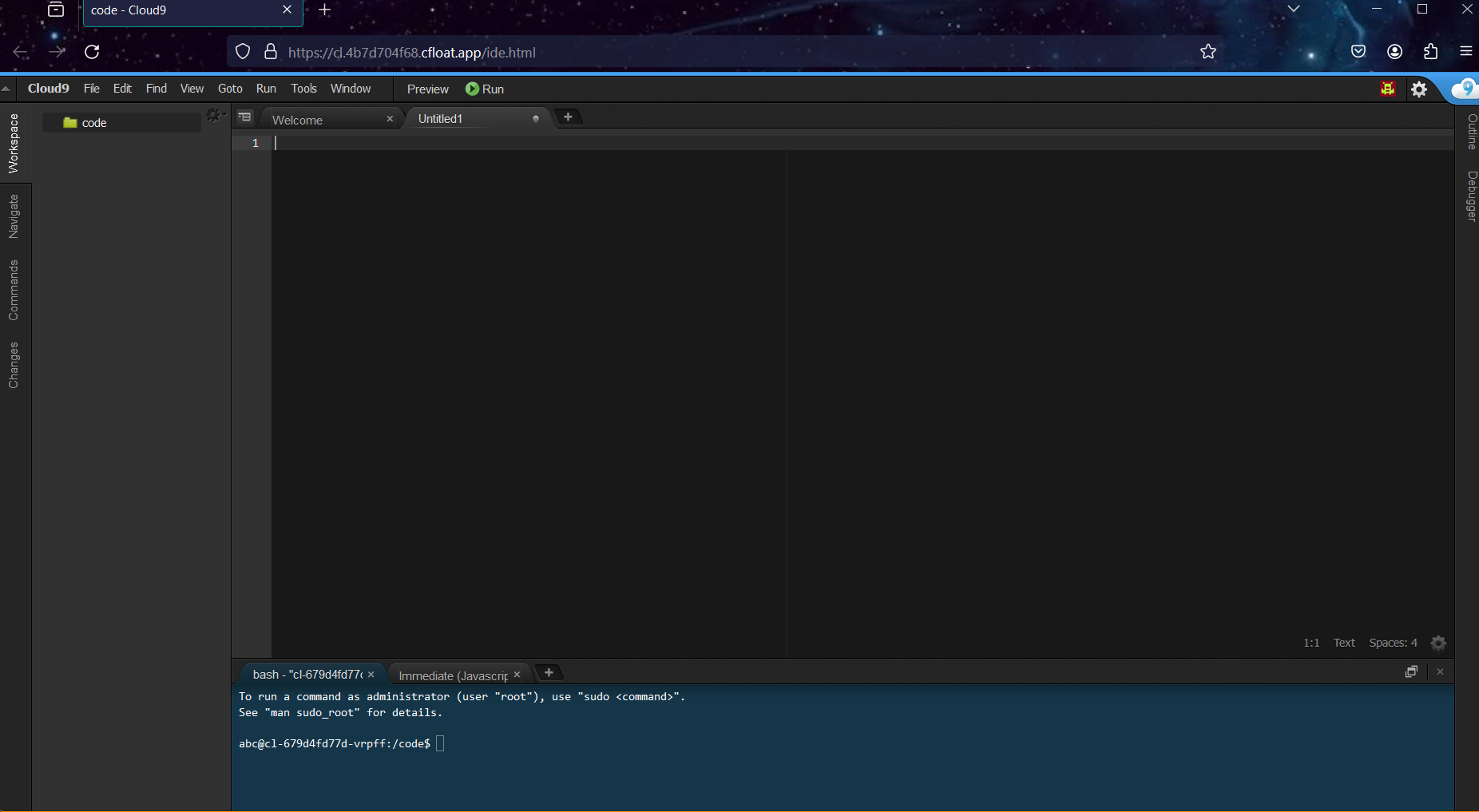Open the browser extensions puzzle icon
The width and height of the screenshot is (1479, 812).
[x=1430, y=52]
